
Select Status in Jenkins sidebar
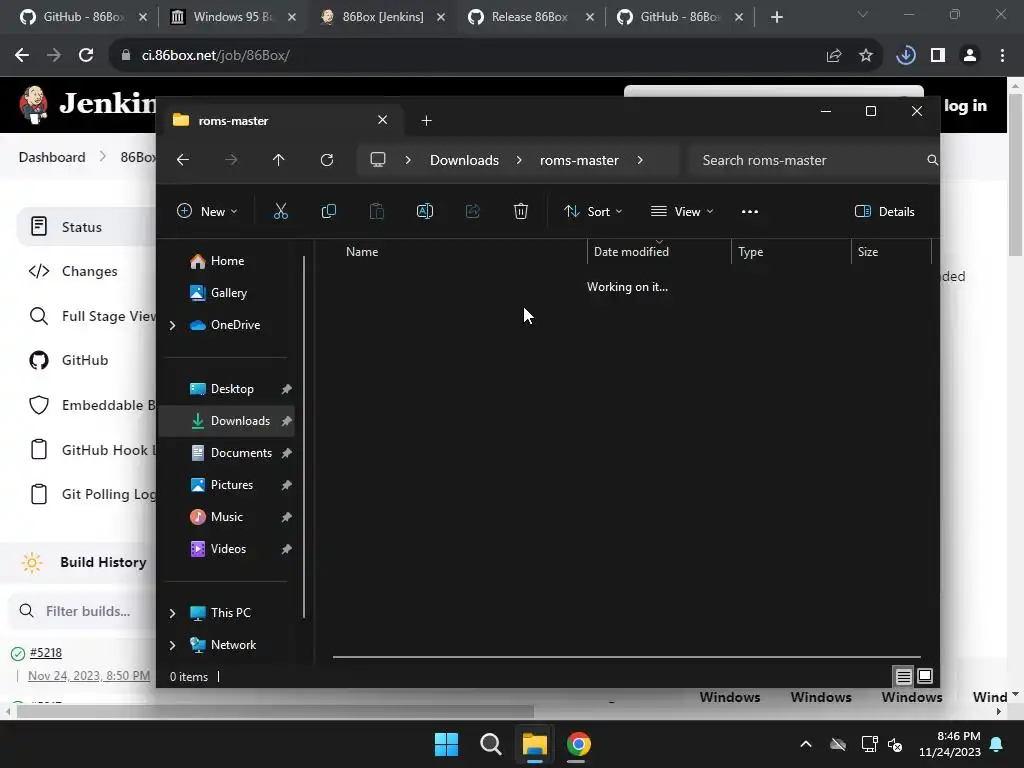click(x=85, y=227)
